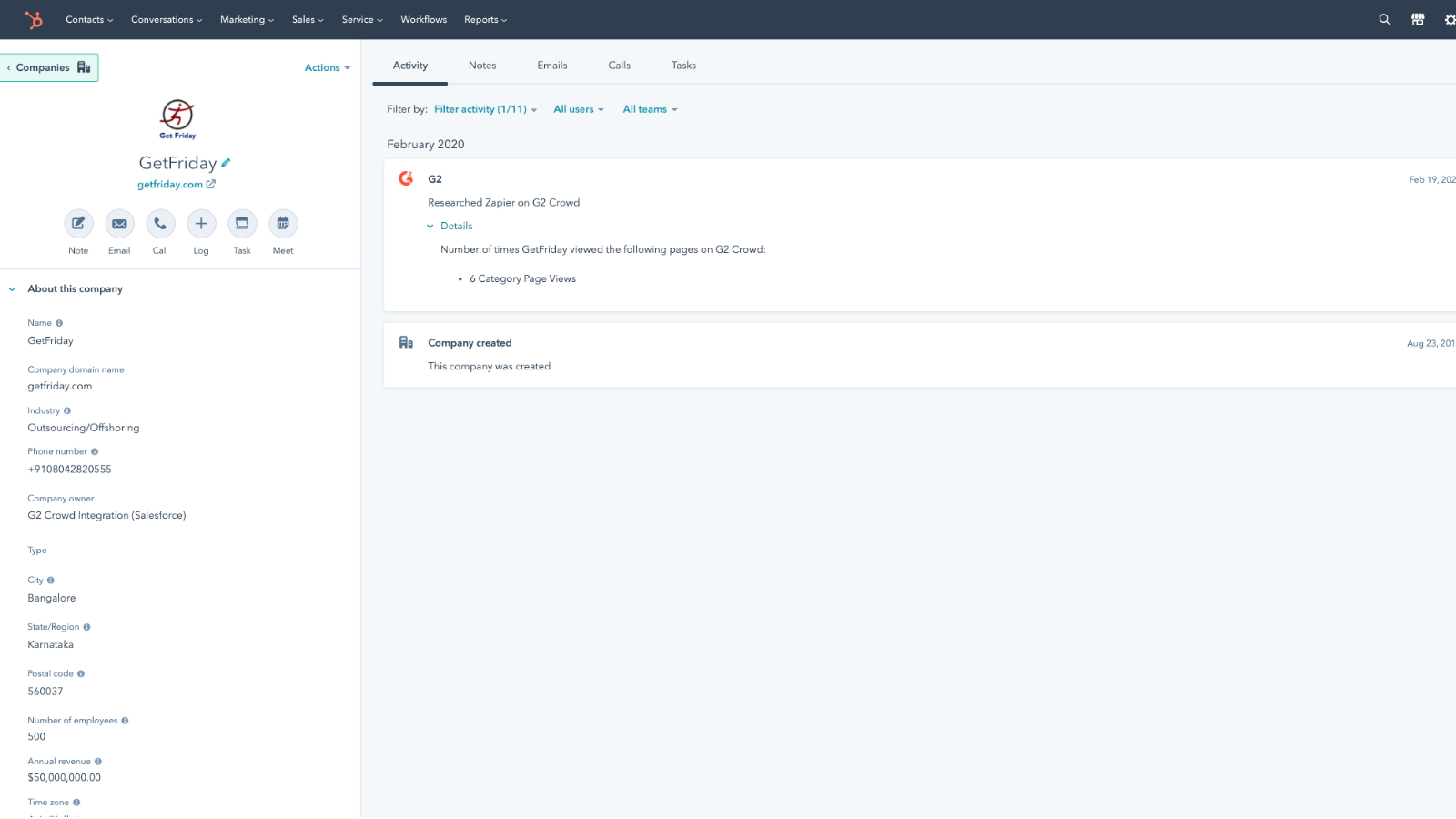The image size is (1456, 819).
Task: Go back to Companies list
Action: tap(49, 67)
